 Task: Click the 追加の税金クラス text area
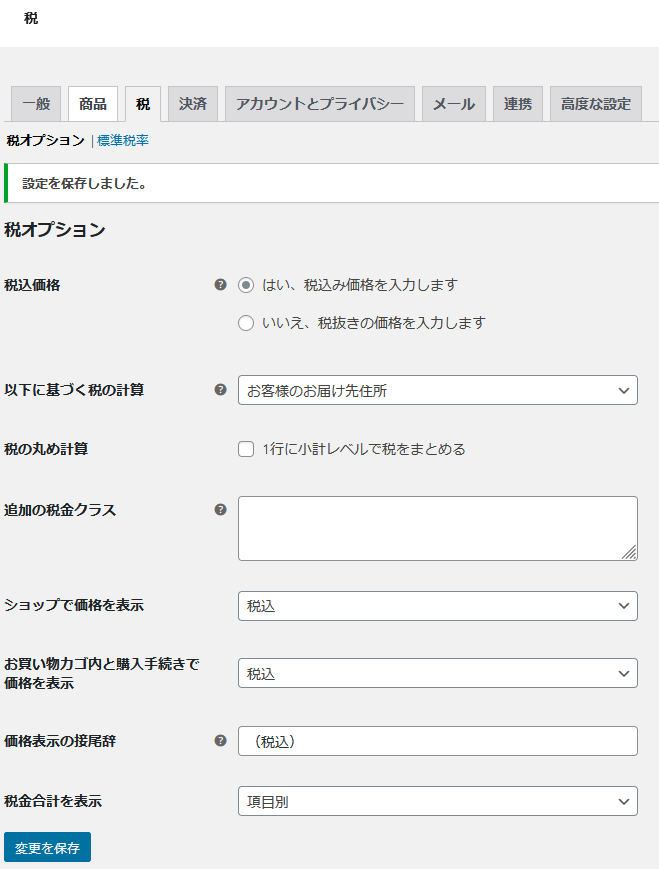tap(437, 528)
